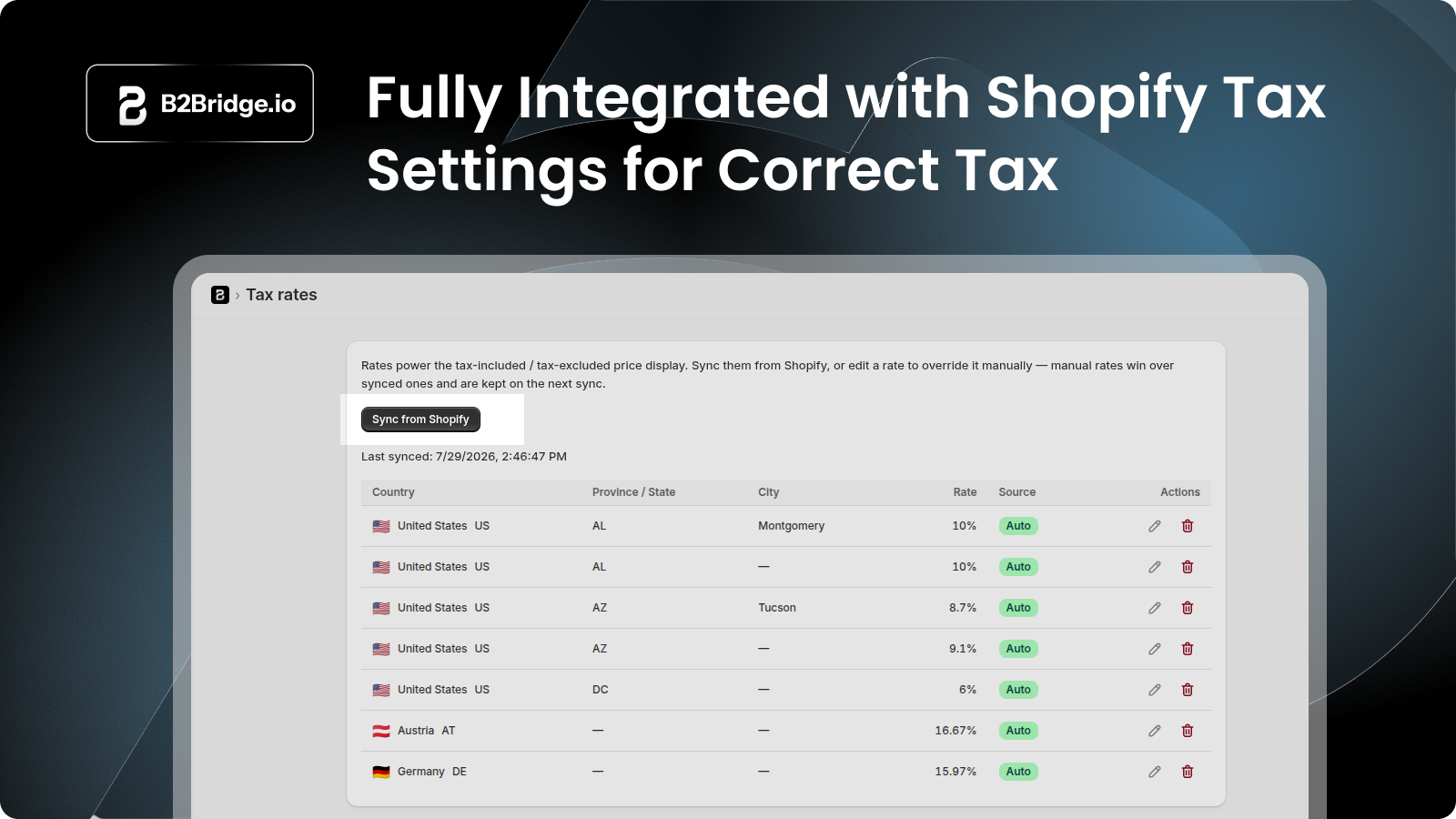Edit the Austria tax rate
The width and height of the screenshot is (1456, 819).
[x=1155, y=731]
